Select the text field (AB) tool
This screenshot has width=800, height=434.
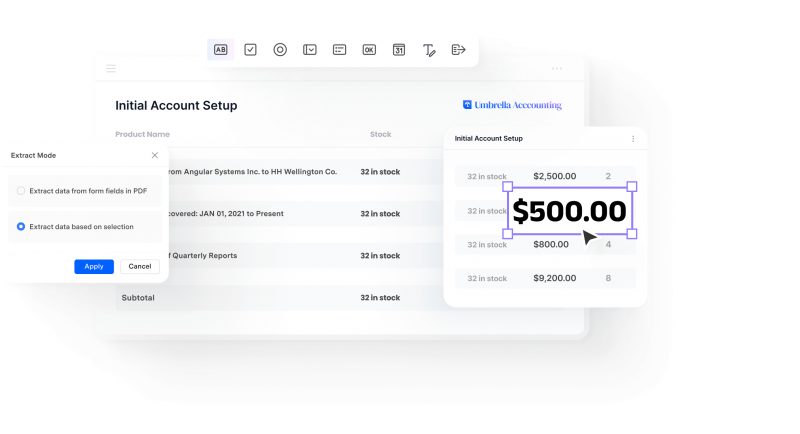click(x=220, y=49)
